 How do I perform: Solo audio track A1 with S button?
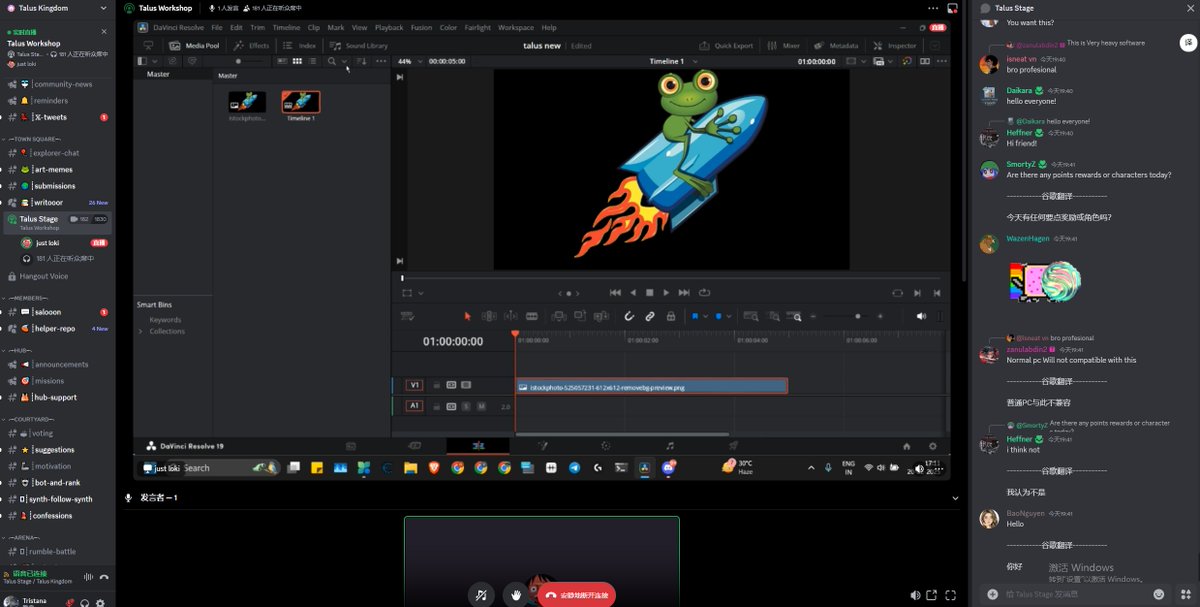466,406
